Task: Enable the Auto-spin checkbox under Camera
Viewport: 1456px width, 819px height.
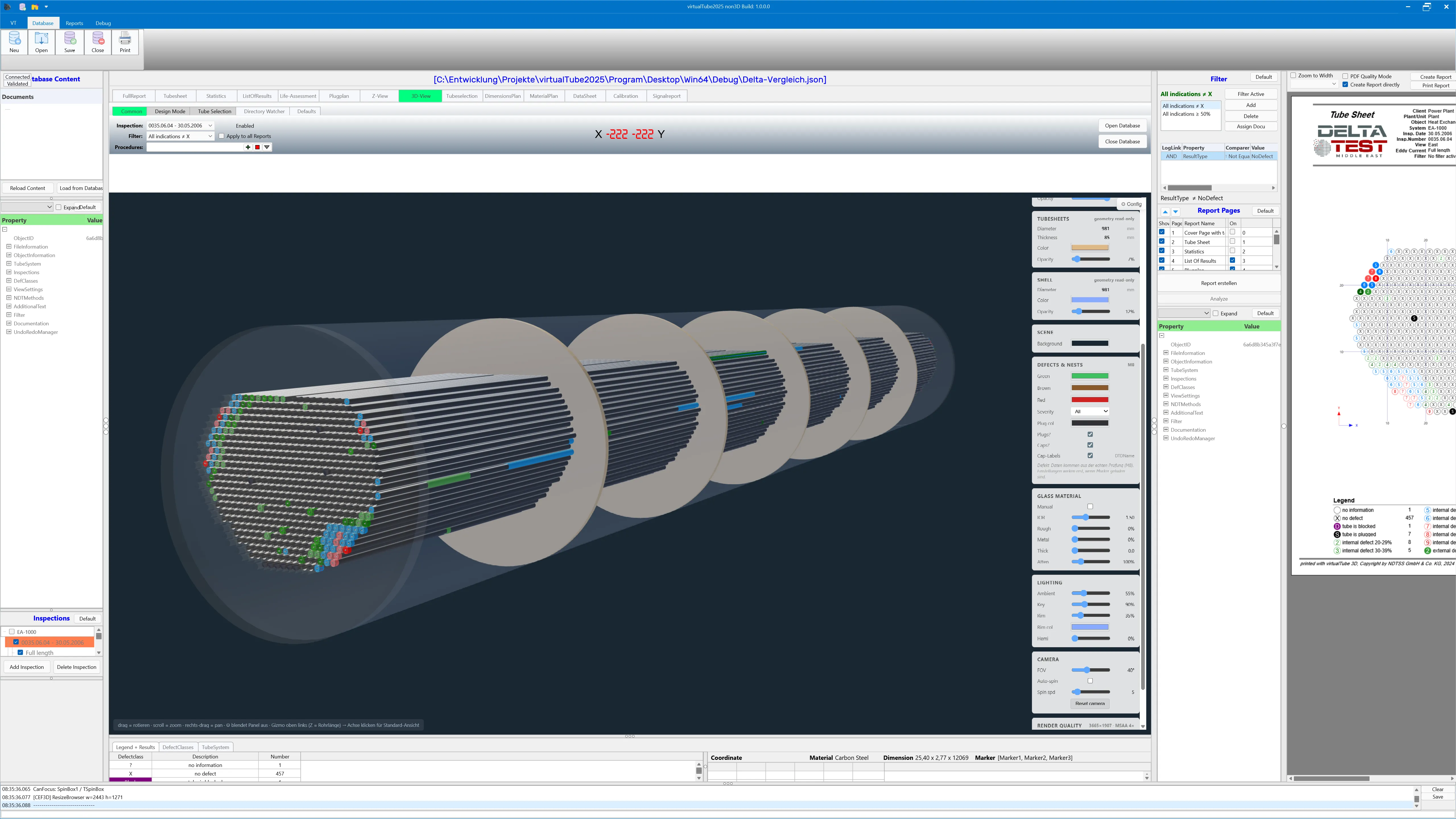Action: (1090, 681)
